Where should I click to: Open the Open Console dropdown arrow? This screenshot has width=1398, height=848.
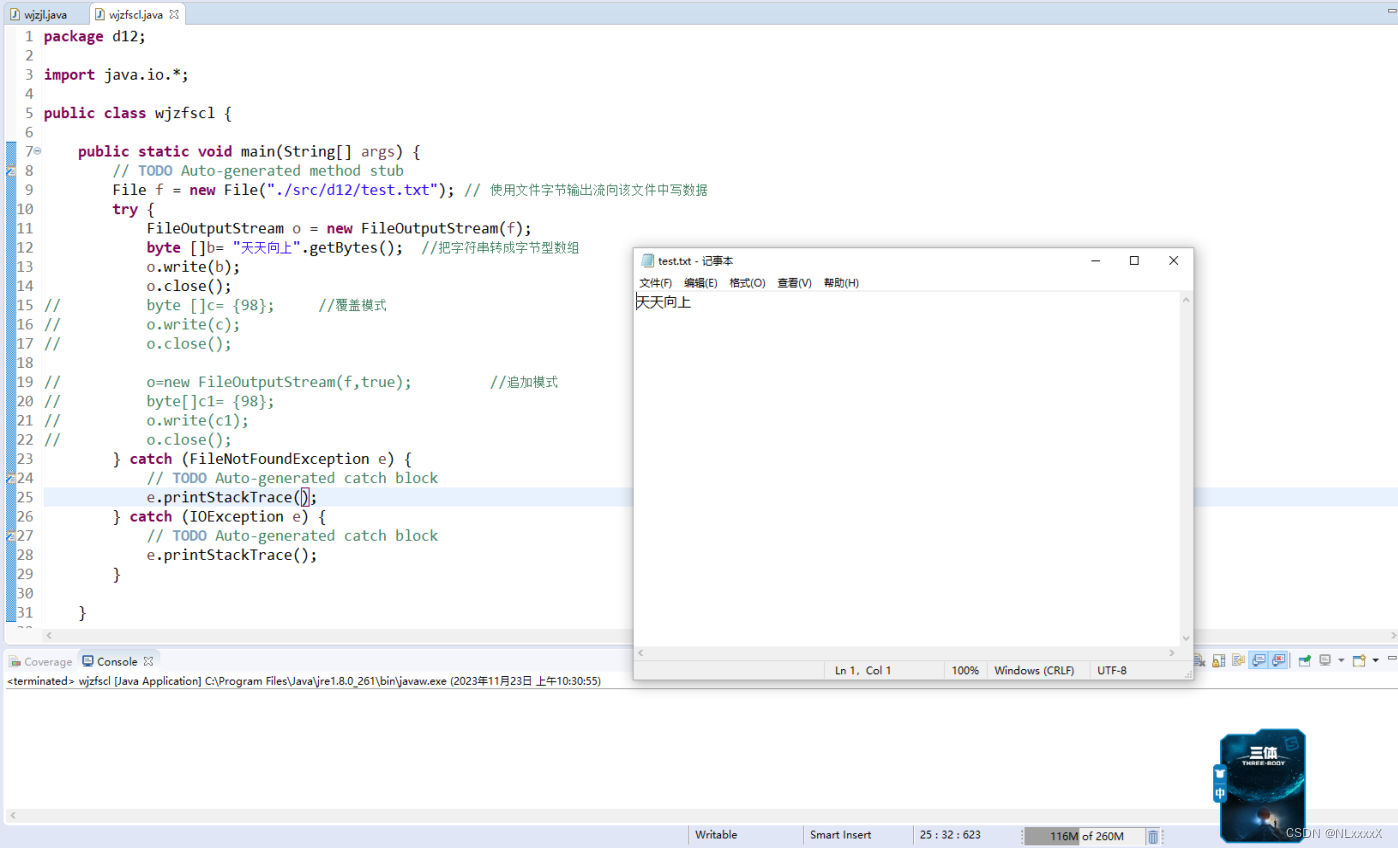[x=1375, y=660]
